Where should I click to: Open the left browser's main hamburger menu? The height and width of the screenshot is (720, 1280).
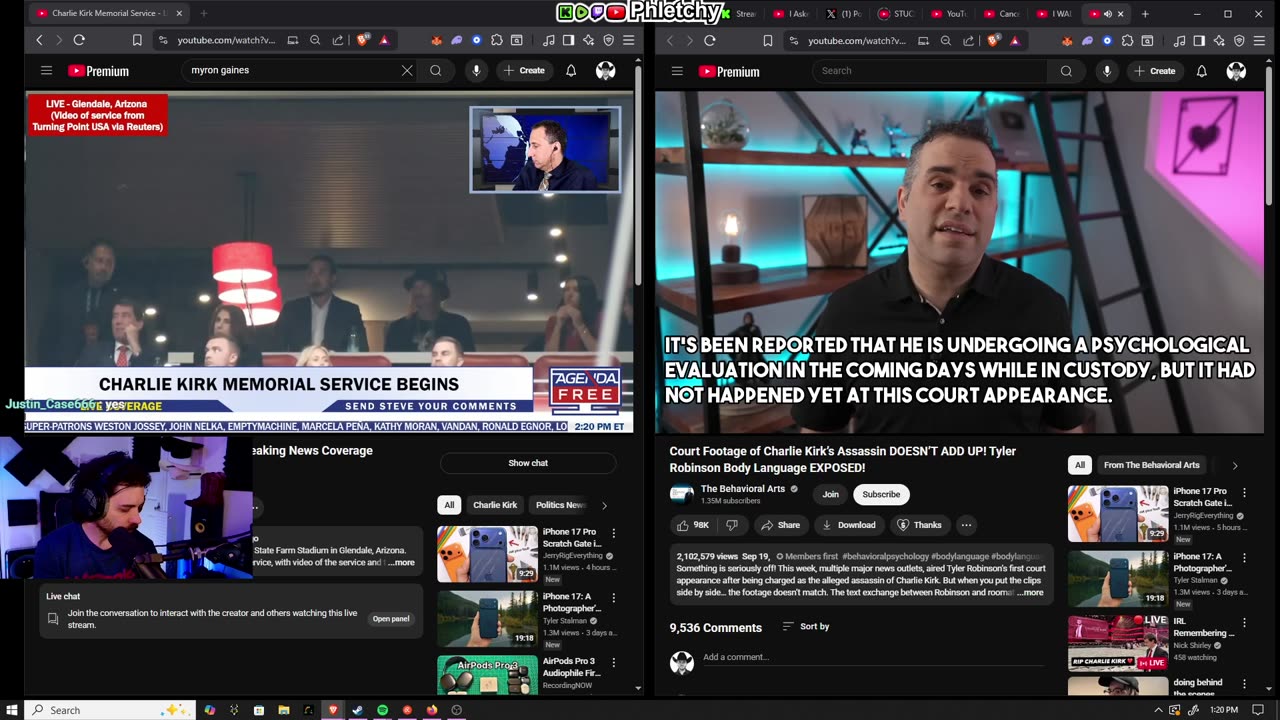click(628, 40)
